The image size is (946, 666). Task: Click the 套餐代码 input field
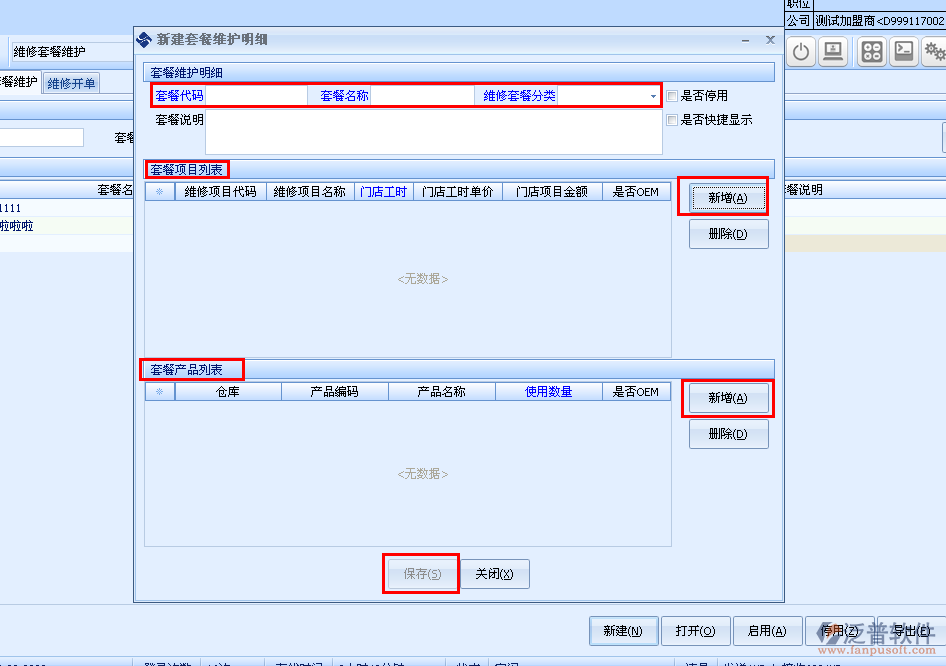[256, 96]
